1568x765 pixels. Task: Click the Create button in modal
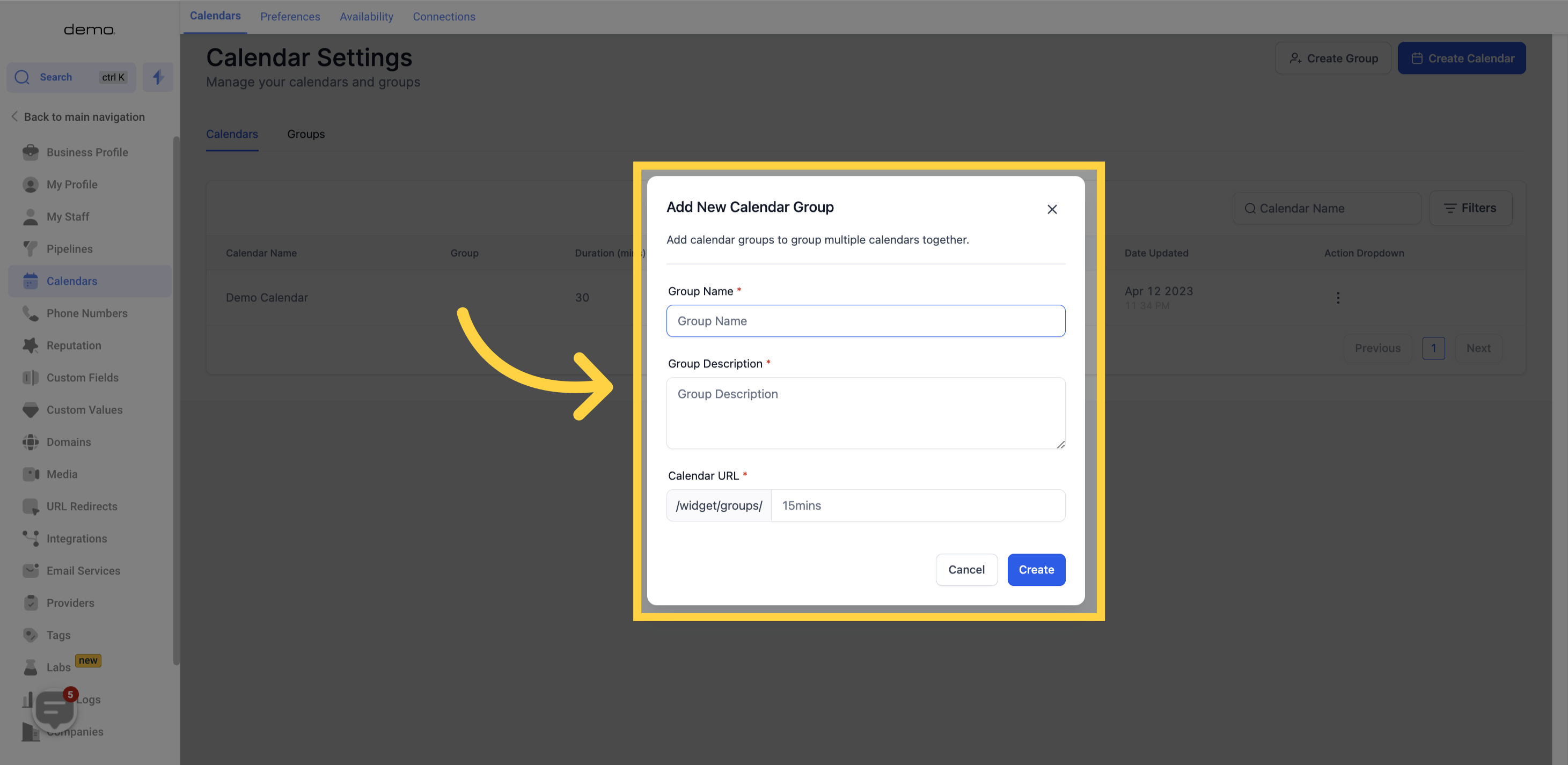[x=1036, y=569]
